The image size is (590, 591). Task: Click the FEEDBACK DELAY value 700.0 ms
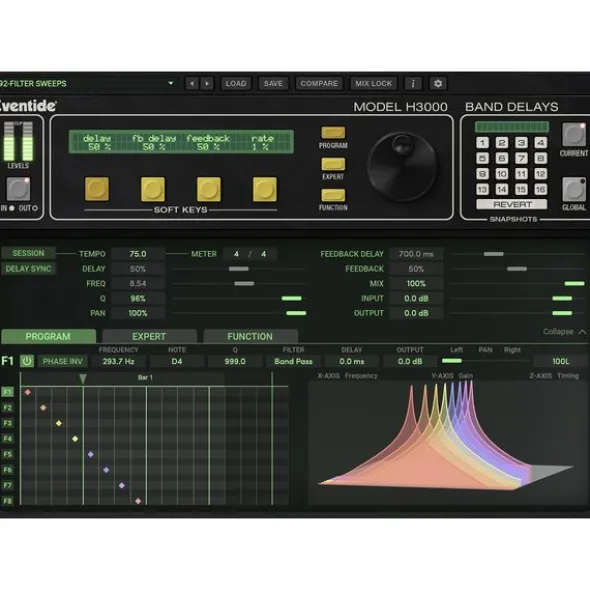coord(416,254)
